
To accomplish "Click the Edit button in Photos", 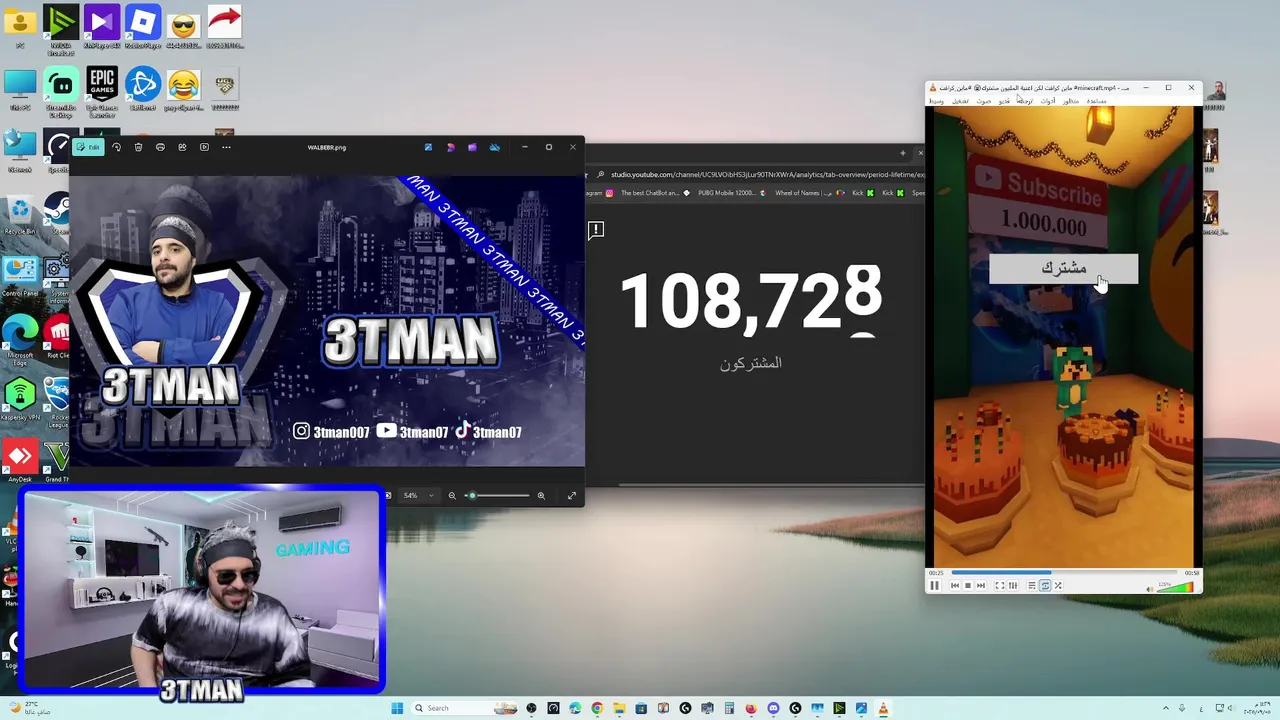I will tap(88, 147).
